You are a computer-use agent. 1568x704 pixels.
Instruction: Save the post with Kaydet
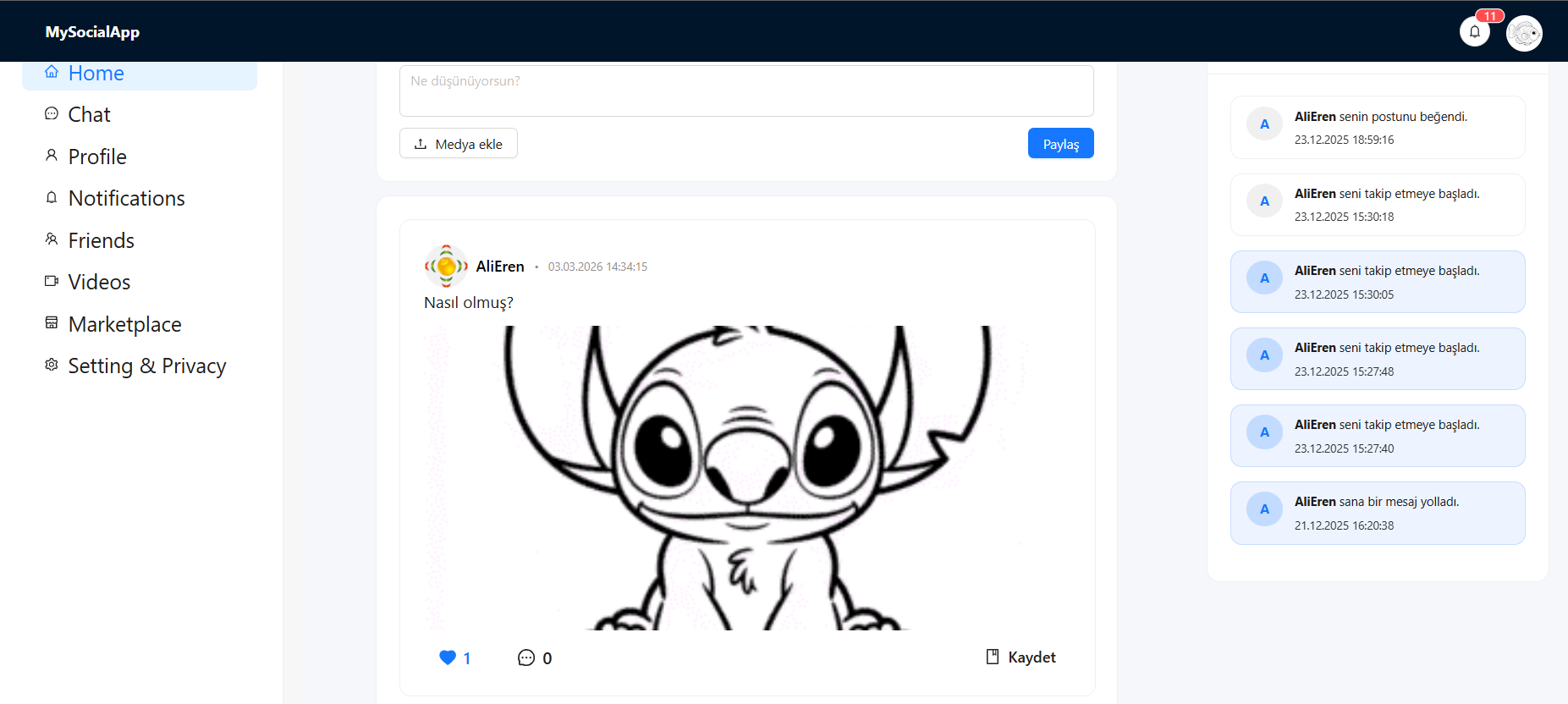coord(1021,657)
